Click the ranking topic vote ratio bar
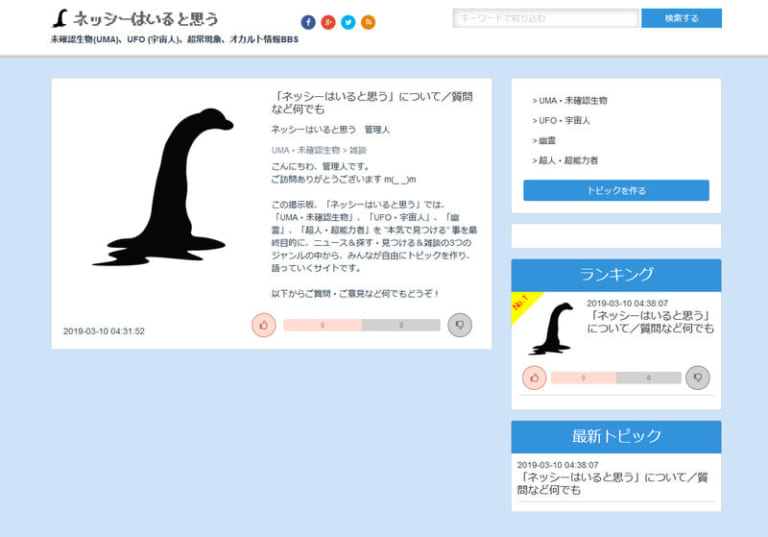 click(616, 378)
